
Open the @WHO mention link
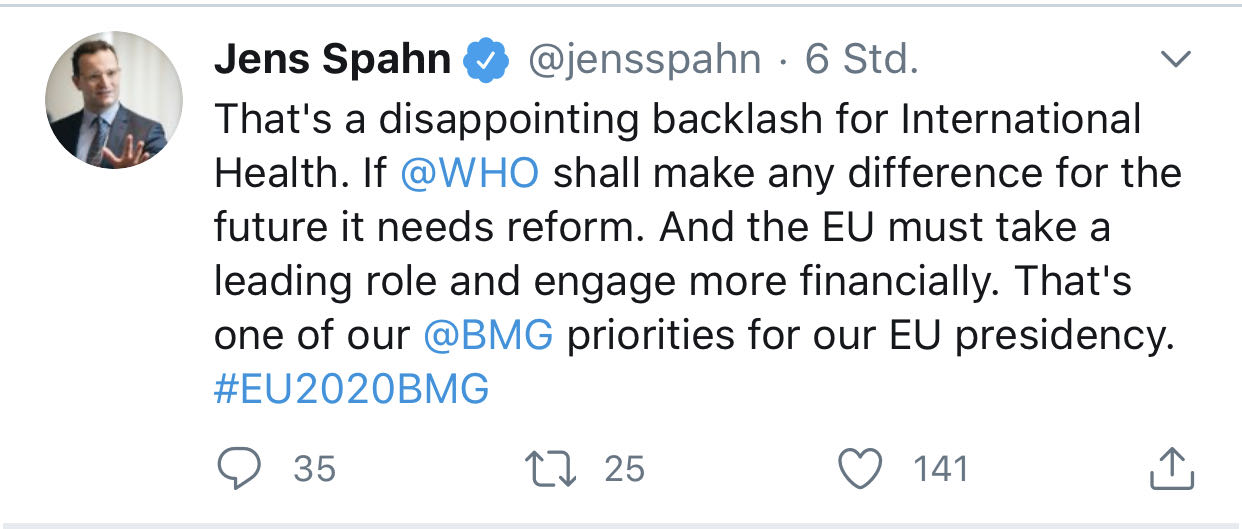tap(469, 173)
